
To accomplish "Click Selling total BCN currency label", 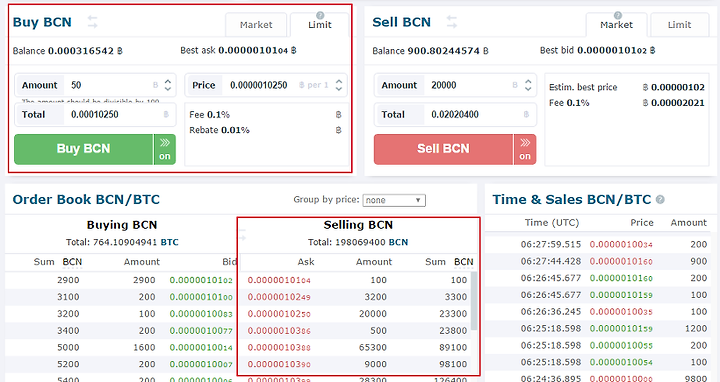I will coord(398,242).
